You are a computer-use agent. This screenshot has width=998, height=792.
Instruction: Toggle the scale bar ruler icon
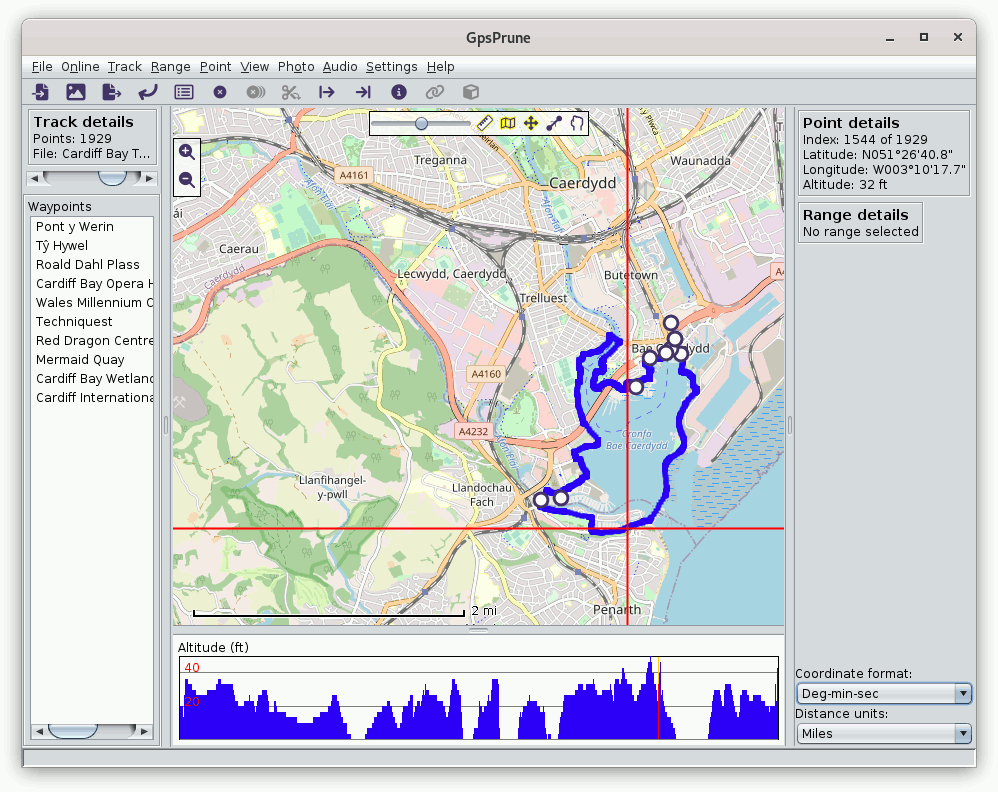485,123
